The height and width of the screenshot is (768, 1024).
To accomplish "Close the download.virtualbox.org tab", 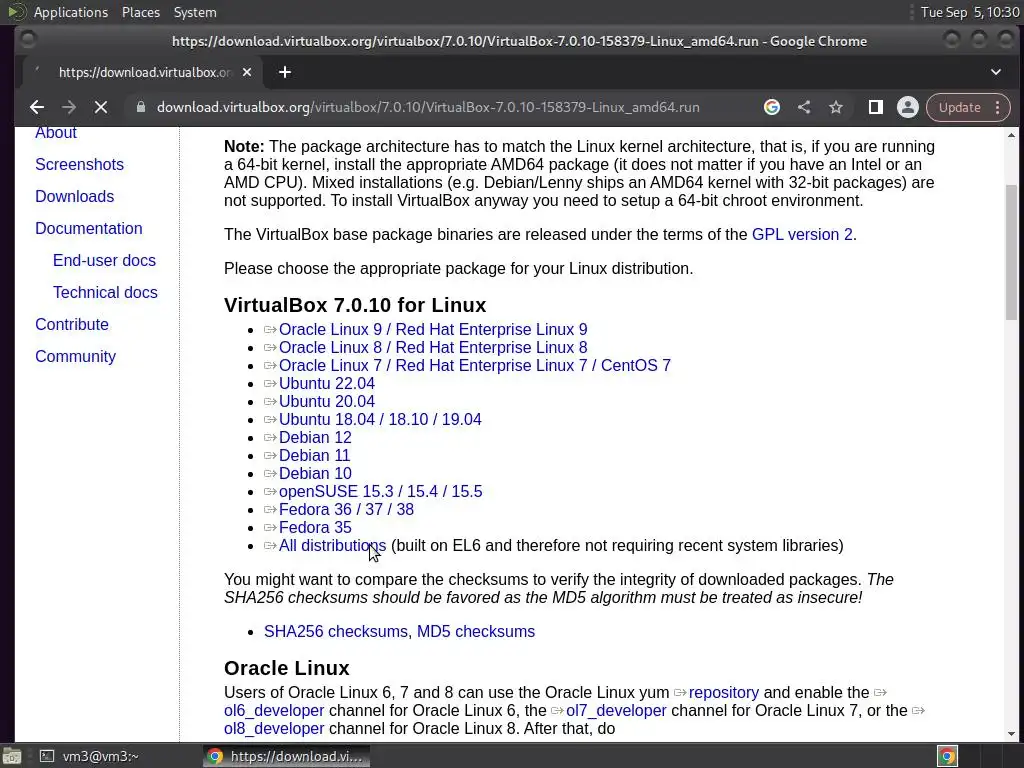I will click(247, 72).
